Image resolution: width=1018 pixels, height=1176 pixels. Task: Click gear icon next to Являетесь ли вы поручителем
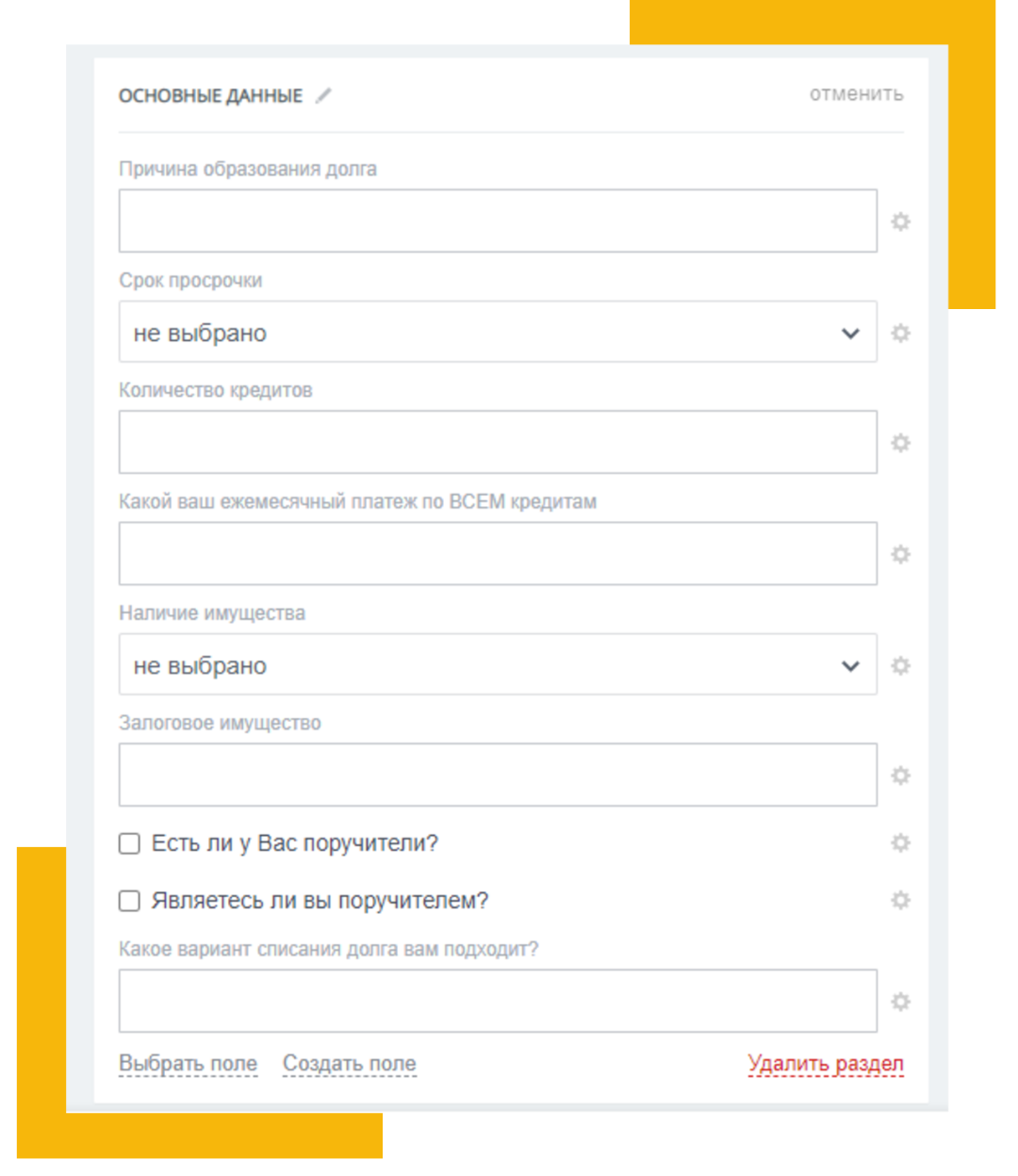coord(901,900)
